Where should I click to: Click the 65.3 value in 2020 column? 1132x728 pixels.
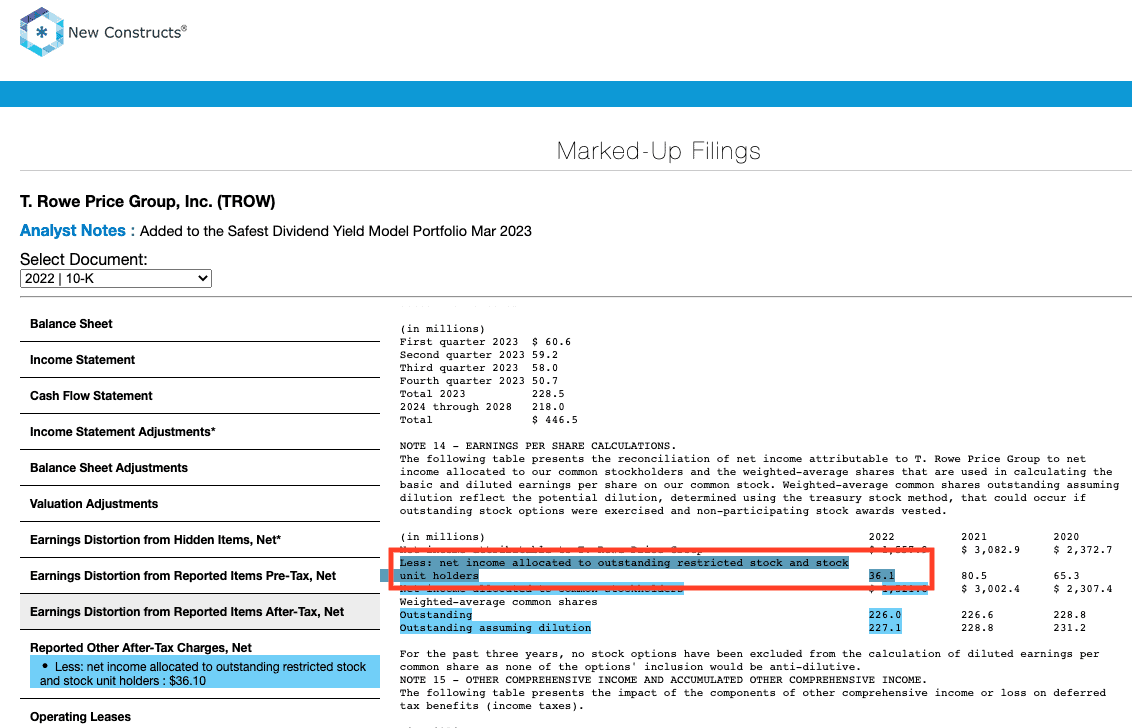point(1066,576)
